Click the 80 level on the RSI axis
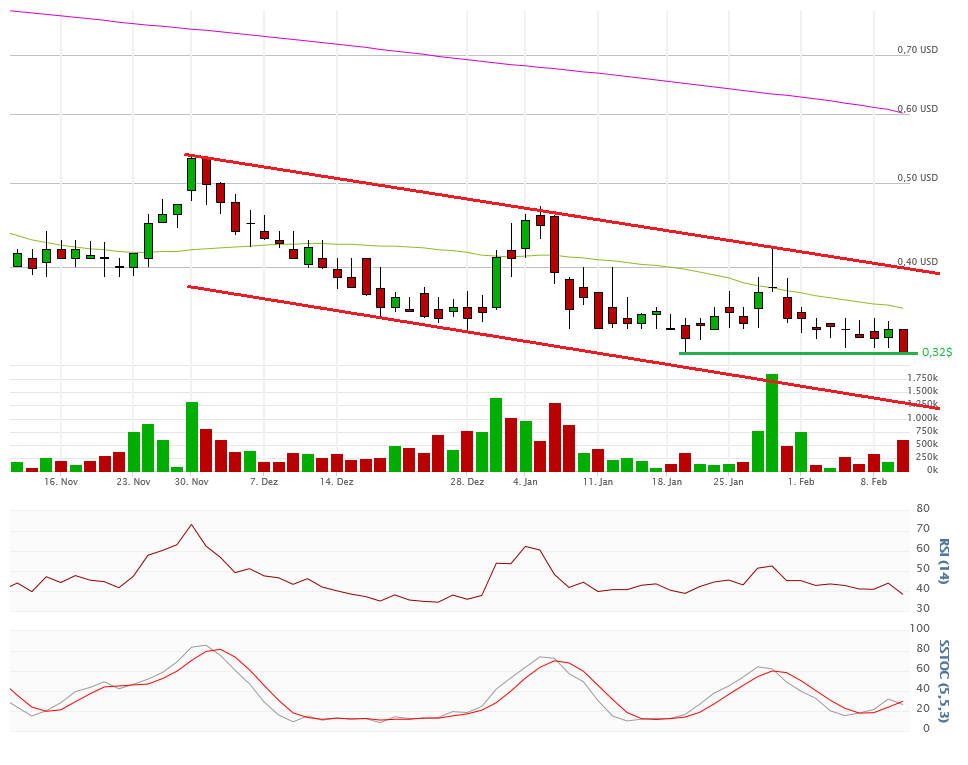The height and width of the screenshot is (765, 968). click(922, 509)
